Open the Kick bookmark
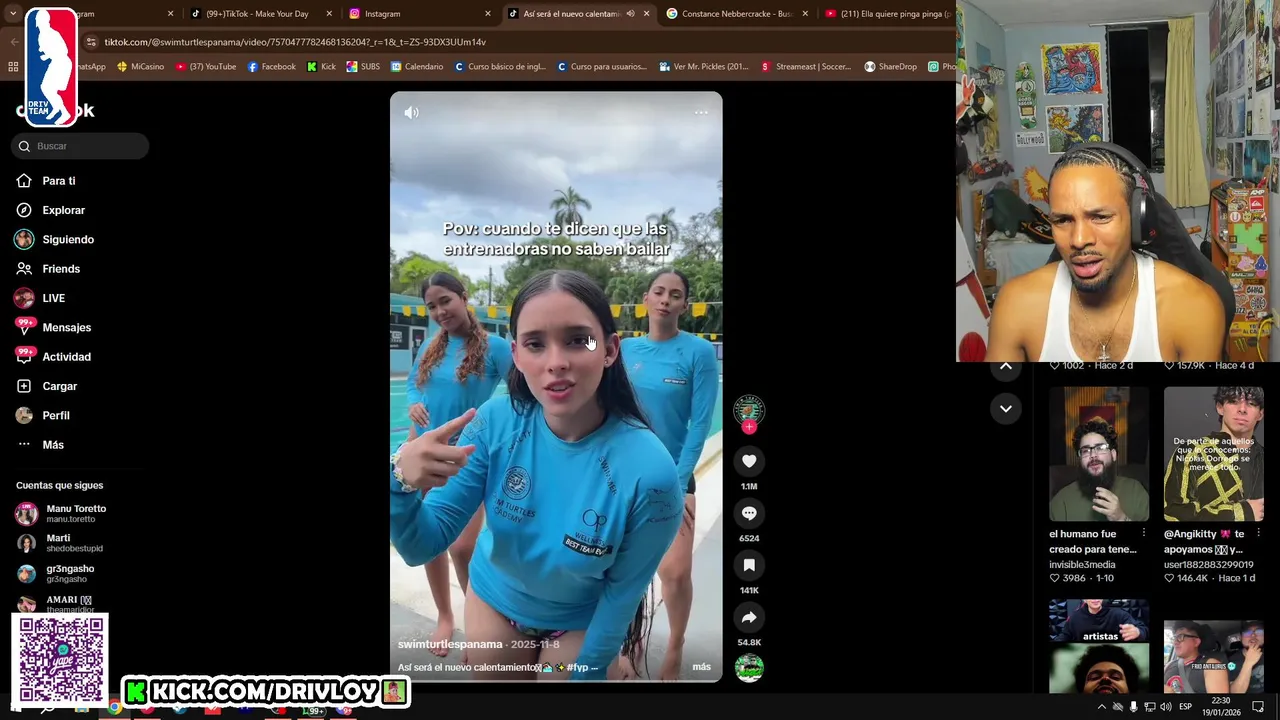The image size is (1280, 720). 321,67
